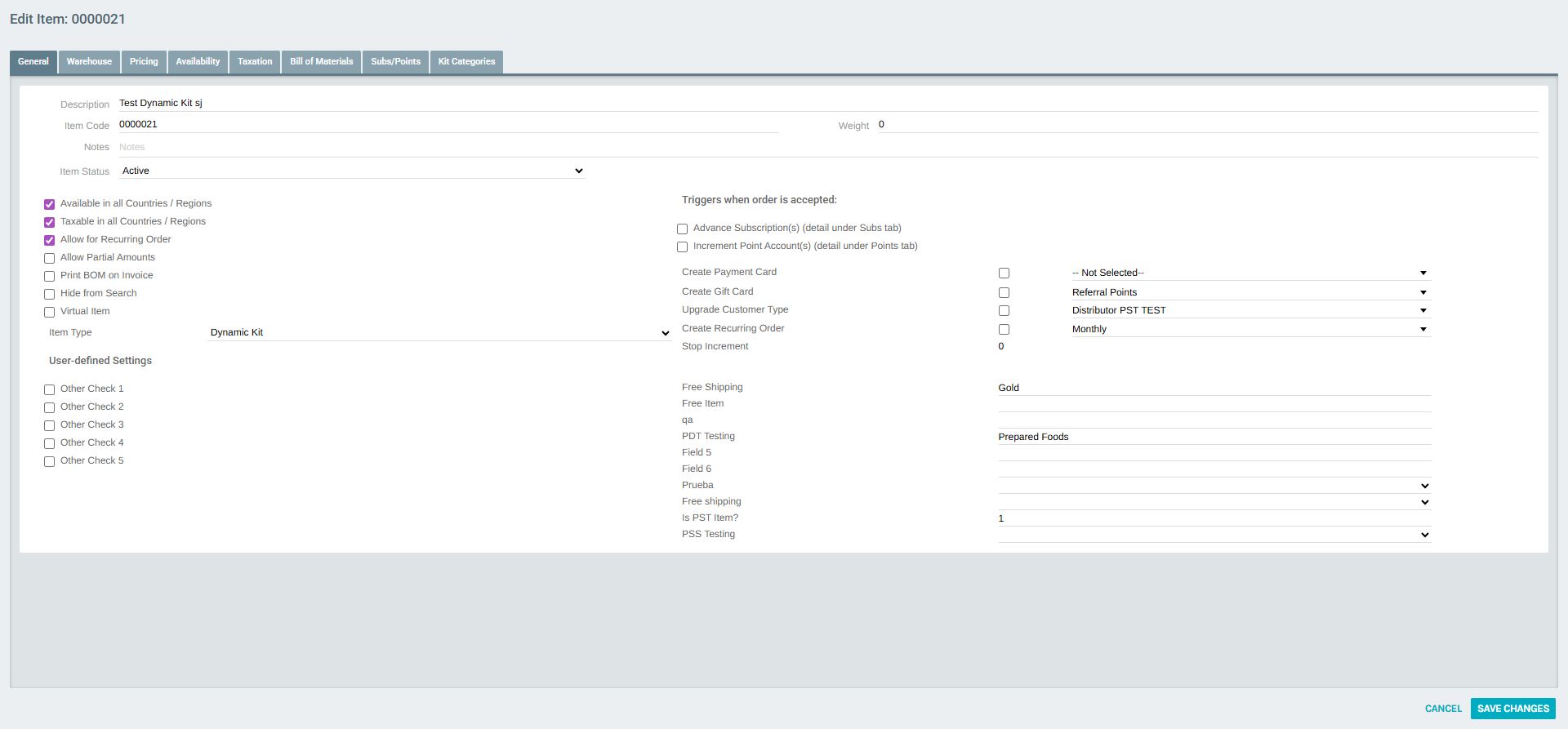Open the Monthly recurring order dropdown
This screenshot has width=1568, height=729.
(x=1250, y=330)
